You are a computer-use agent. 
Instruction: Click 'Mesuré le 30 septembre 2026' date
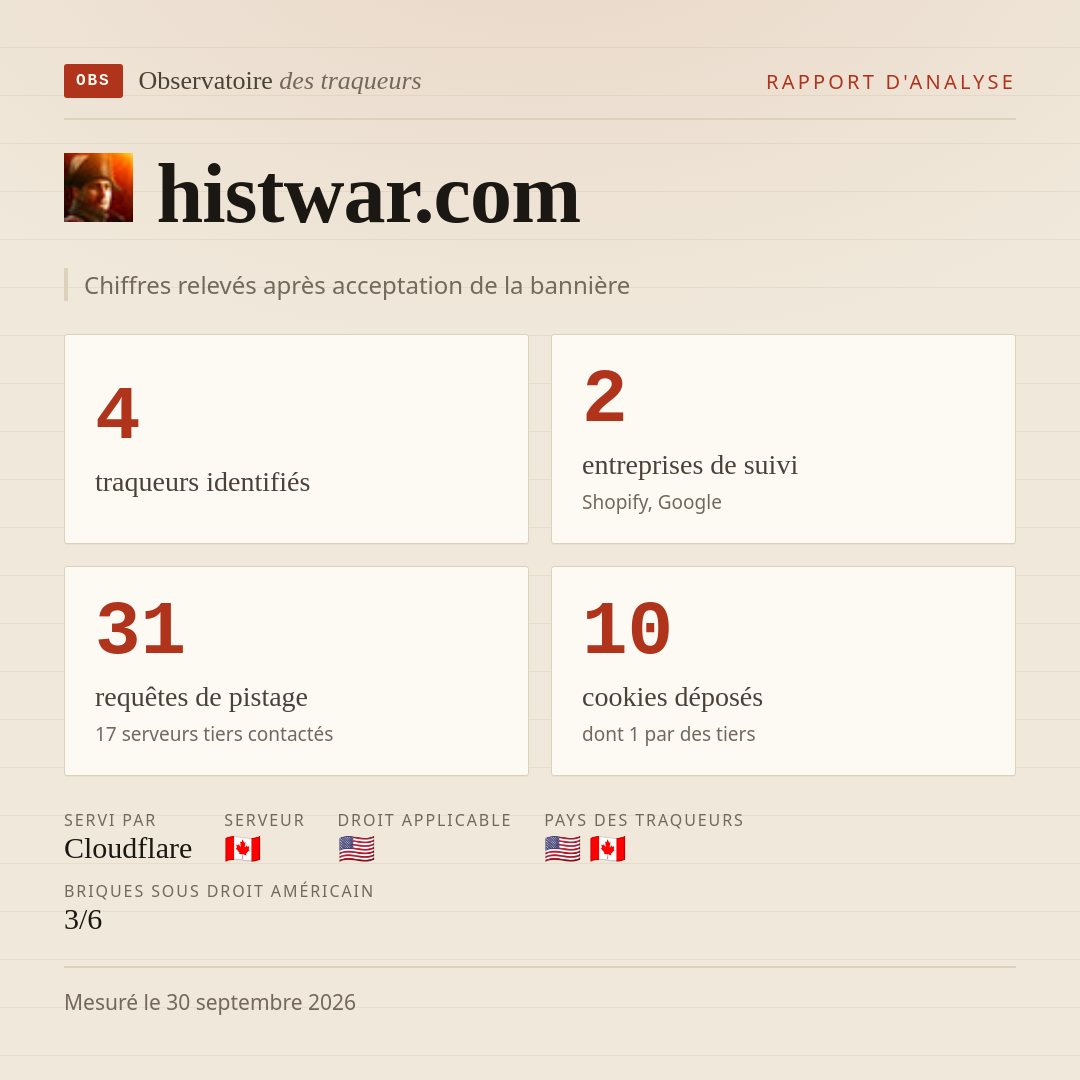click(210, 1002)
